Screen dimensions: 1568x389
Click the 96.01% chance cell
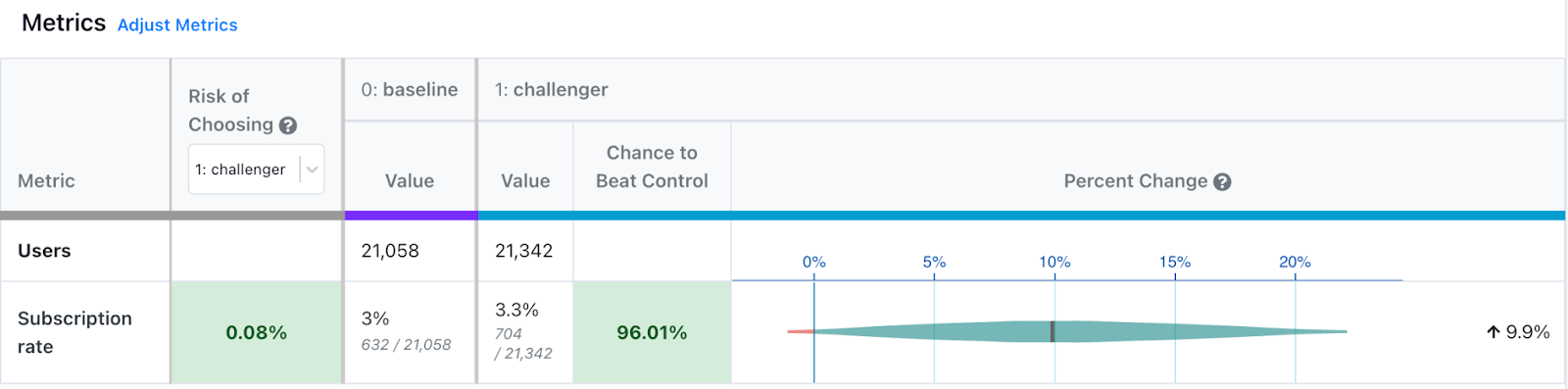(x=652, y=332)
